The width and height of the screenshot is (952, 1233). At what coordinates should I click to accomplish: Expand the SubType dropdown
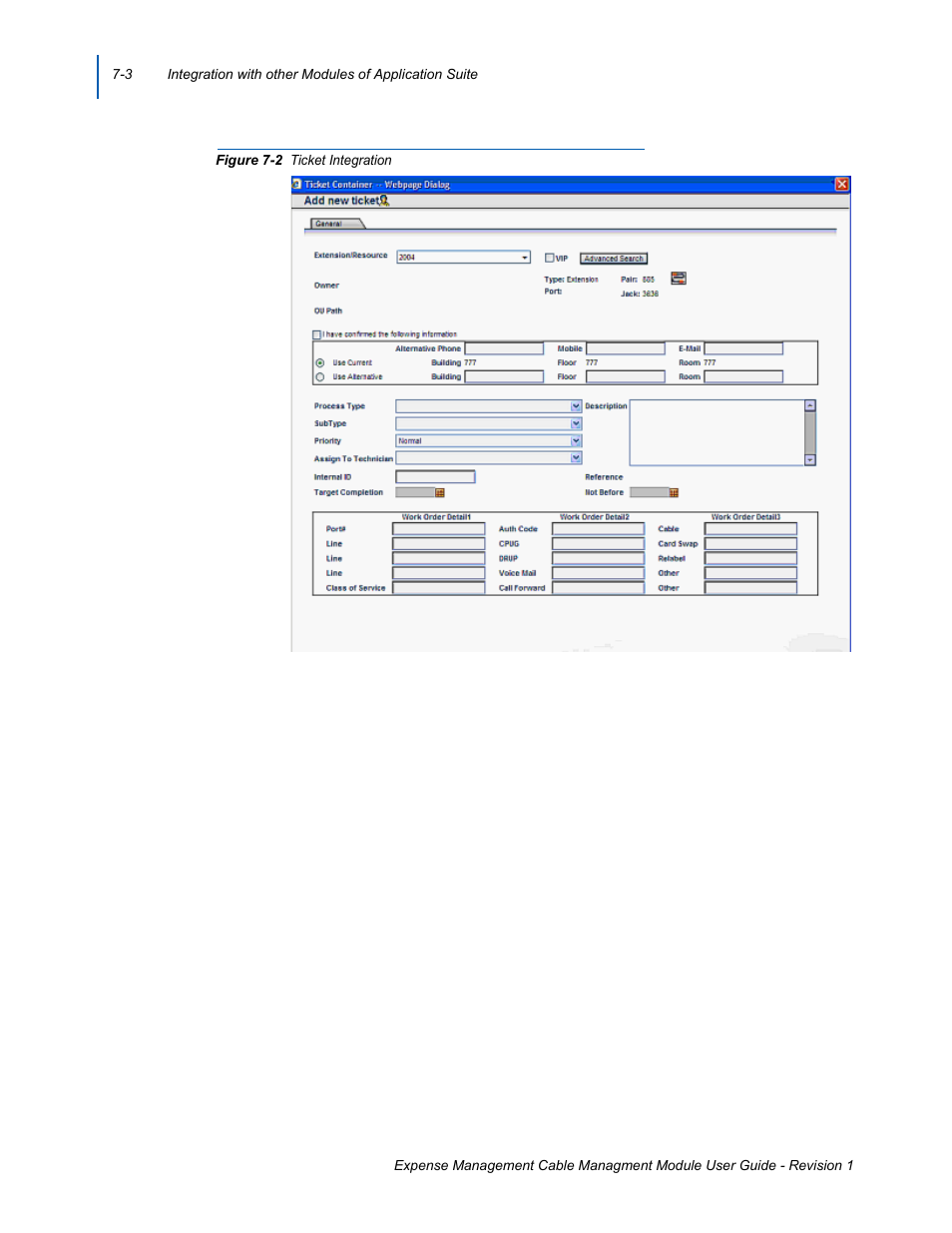tap(576, 424)
